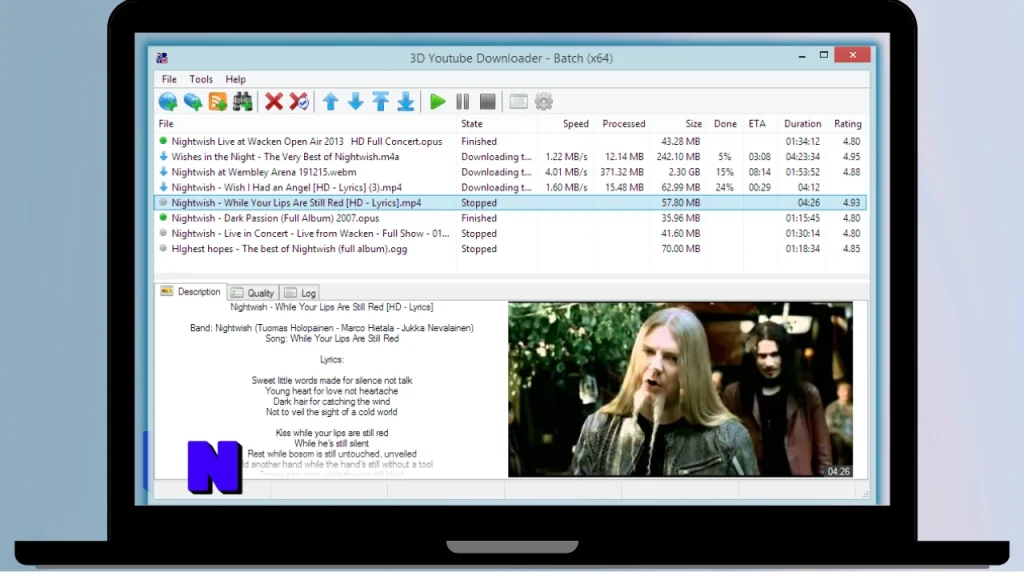
Task: Click the resize grip in status bar corner
Action: 864,494
